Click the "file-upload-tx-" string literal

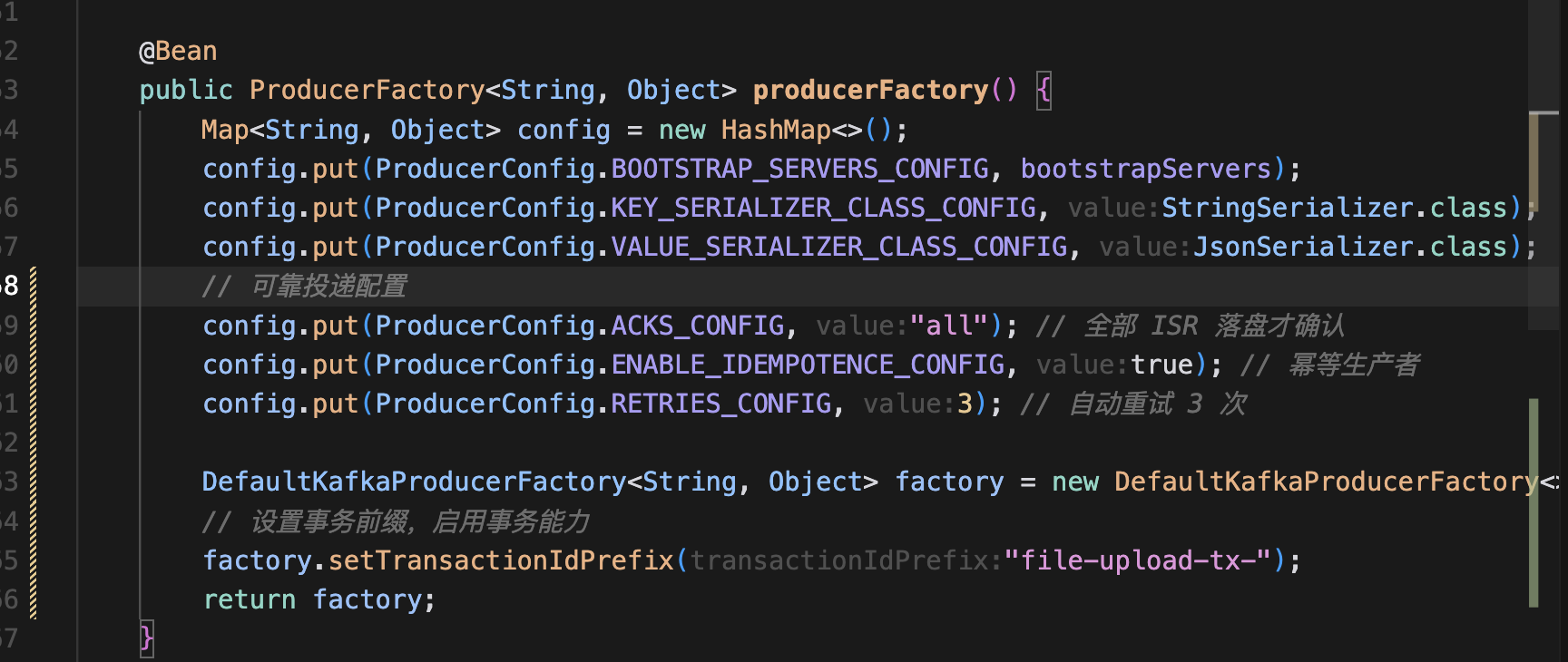tap(1138, 560)
